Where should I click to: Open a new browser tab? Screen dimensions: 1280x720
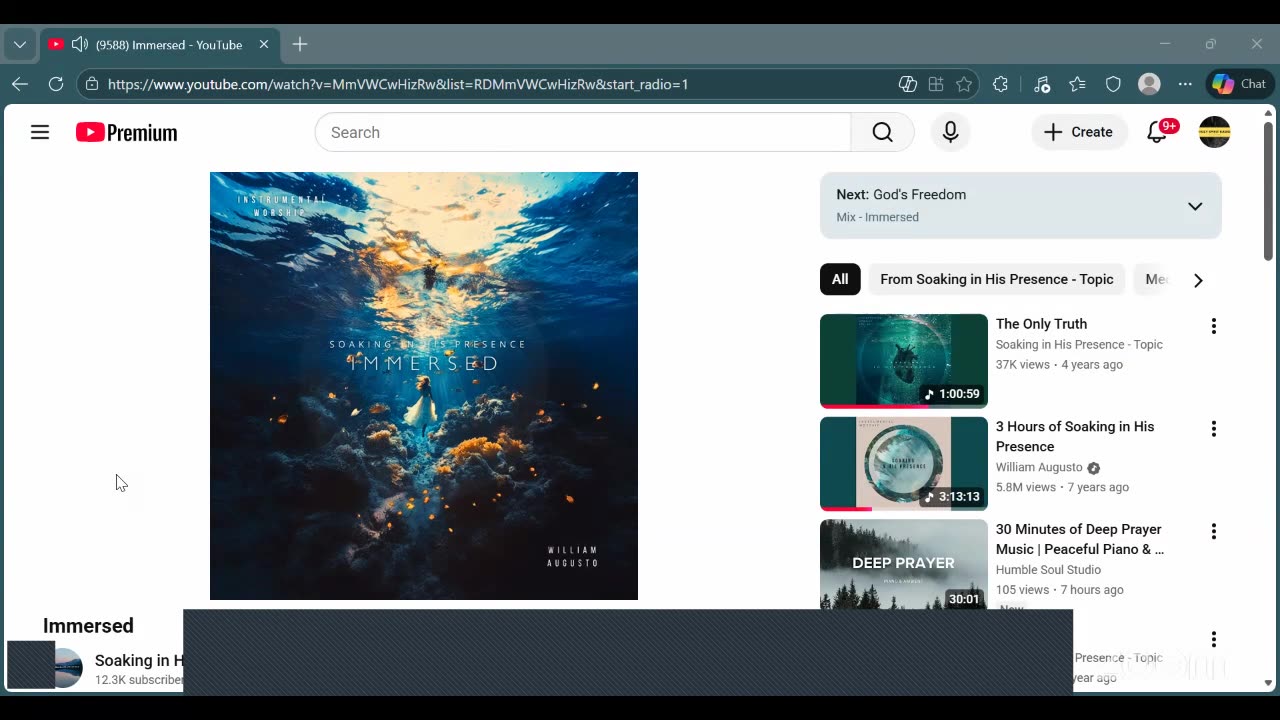[300, 44]
